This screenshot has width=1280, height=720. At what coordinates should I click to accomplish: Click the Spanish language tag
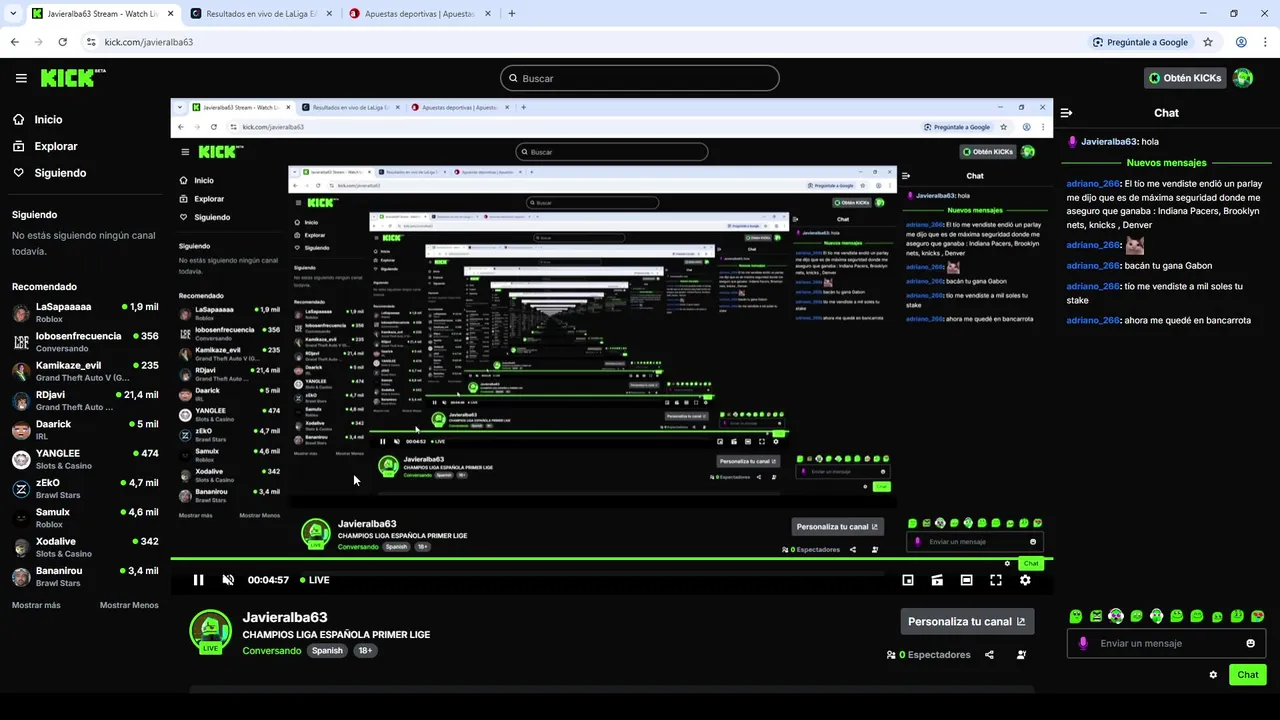[327, 651]
